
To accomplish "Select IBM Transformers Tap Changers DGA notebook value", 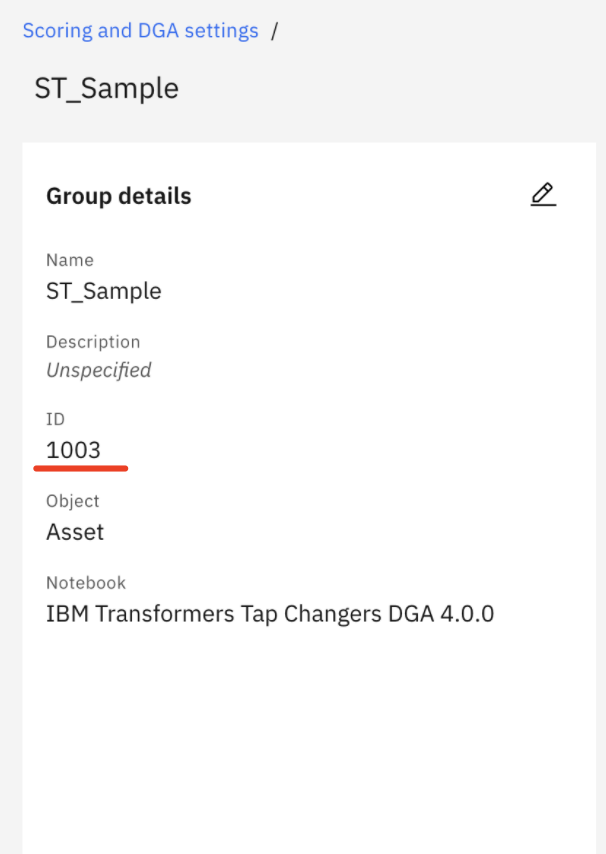I will pos(270,614).
